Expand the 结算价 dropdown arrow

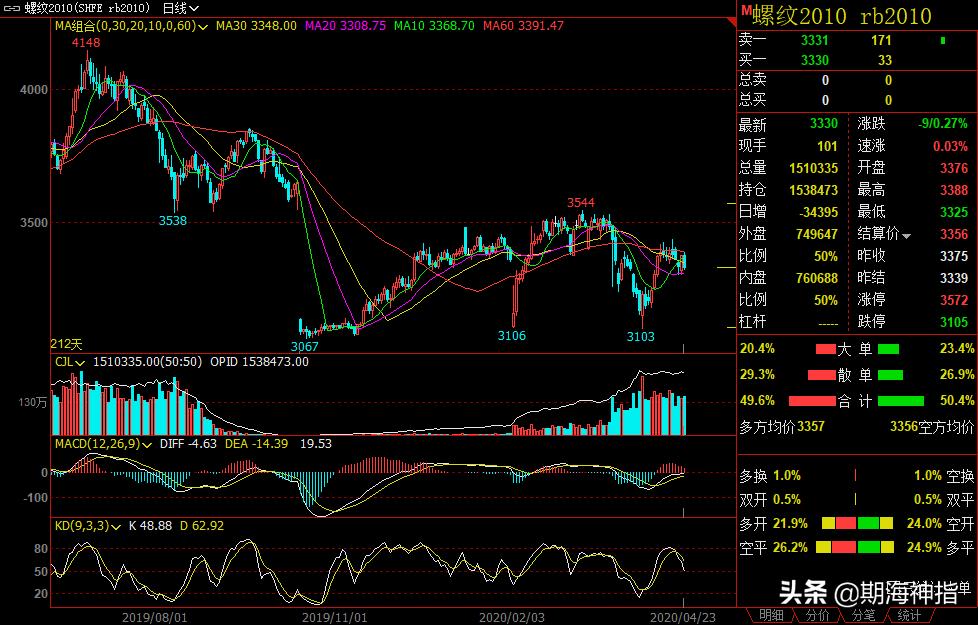point(906,236)
